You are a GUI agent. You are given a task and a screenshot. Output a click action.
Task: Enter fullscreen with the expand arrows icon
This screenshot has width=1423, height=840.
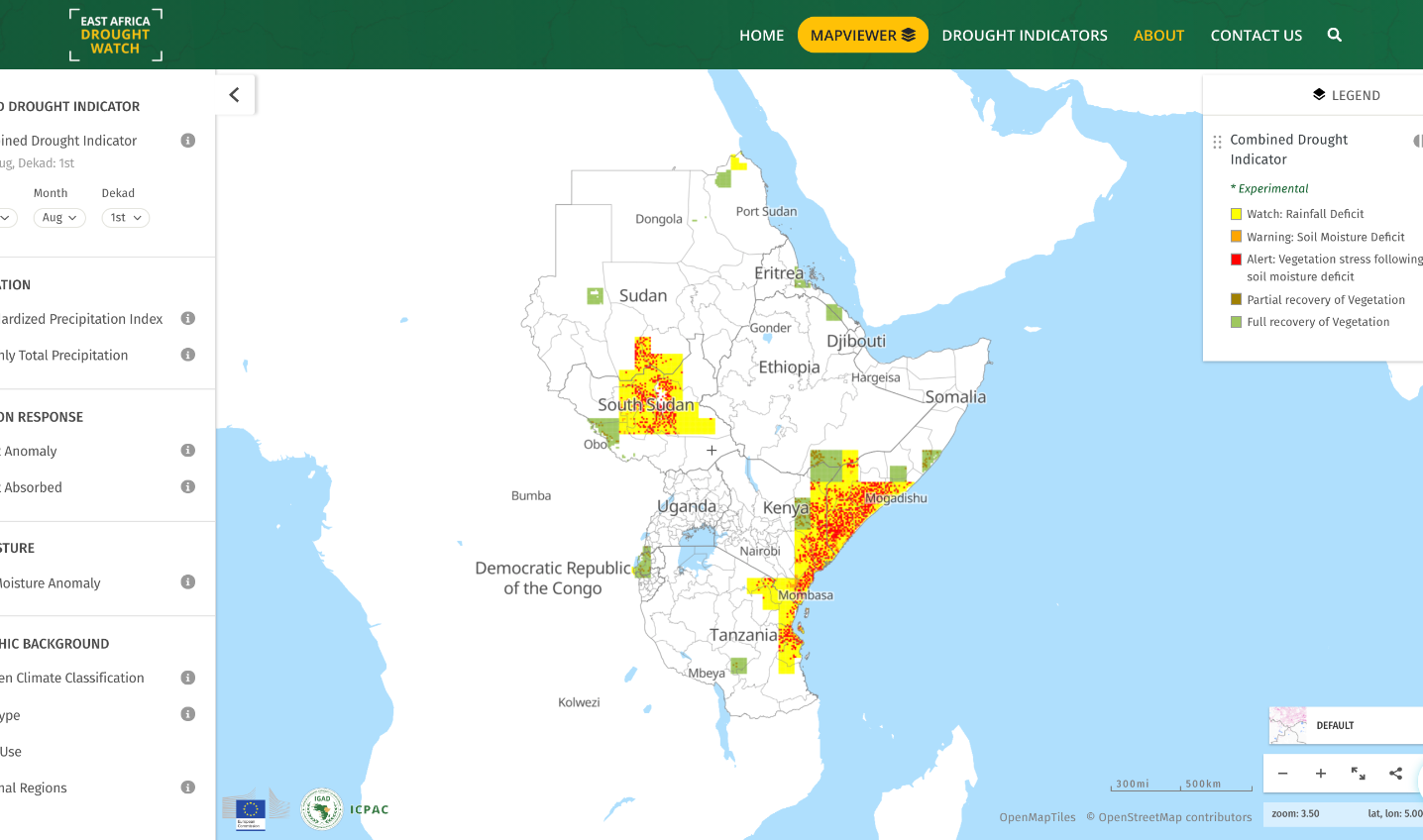point(1358,774)
